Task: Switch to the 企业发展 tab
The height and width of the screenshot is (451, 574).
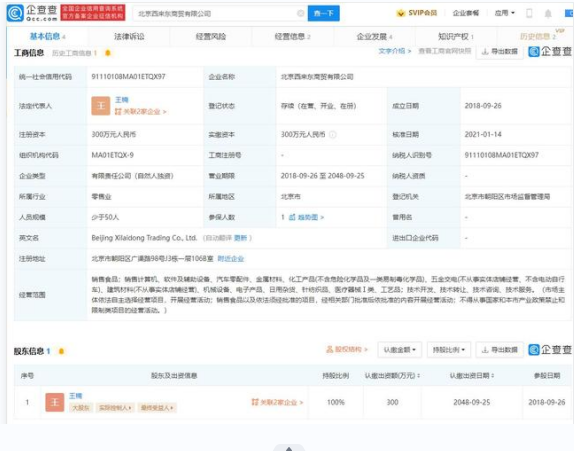Action: (x=374, y=36)
